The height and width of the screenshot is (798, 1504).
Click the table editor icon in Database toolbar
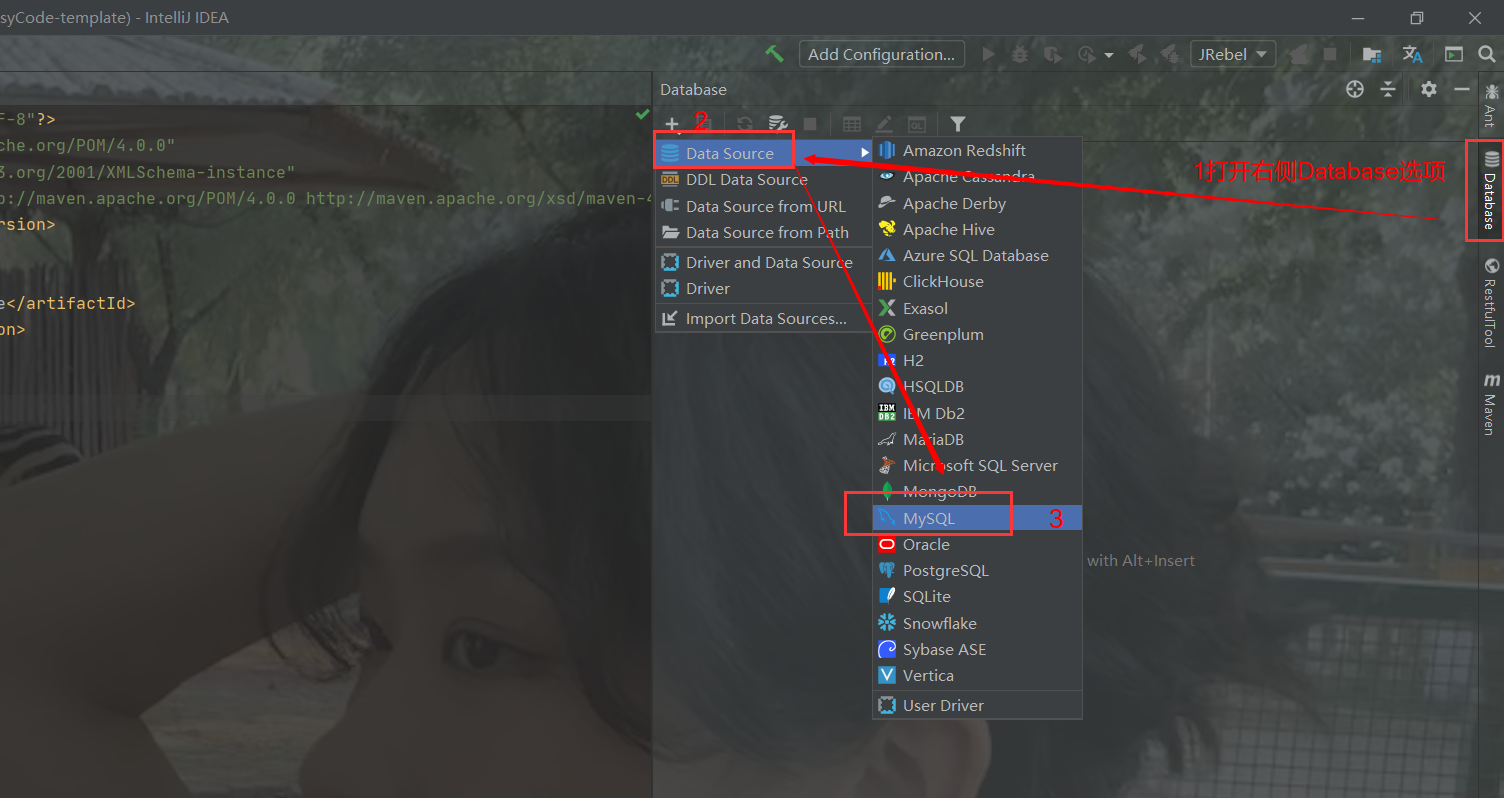click(852, 124)
